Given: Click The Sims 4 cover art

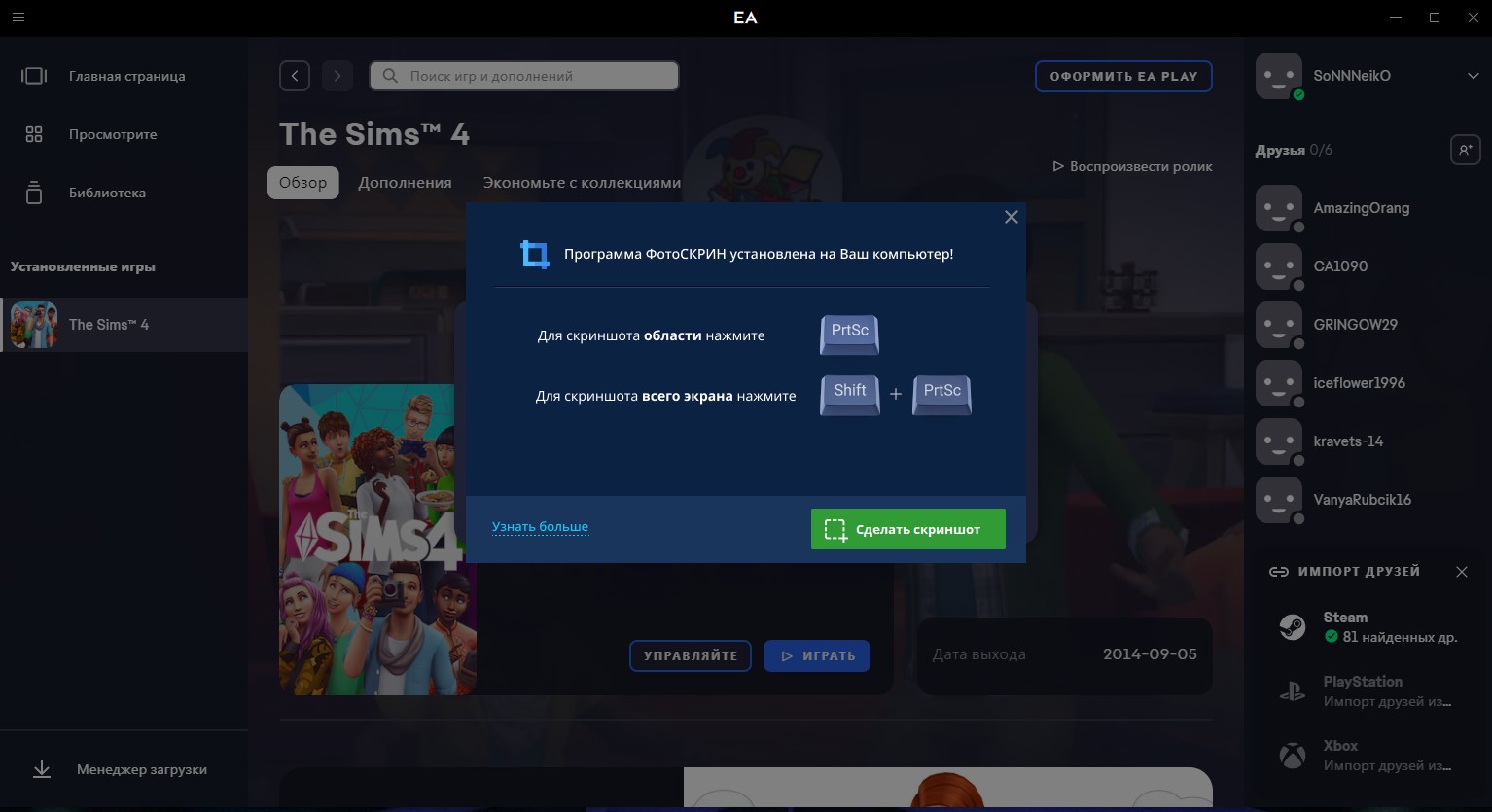Looking at the screenshot, I should [x=377, y=540].
